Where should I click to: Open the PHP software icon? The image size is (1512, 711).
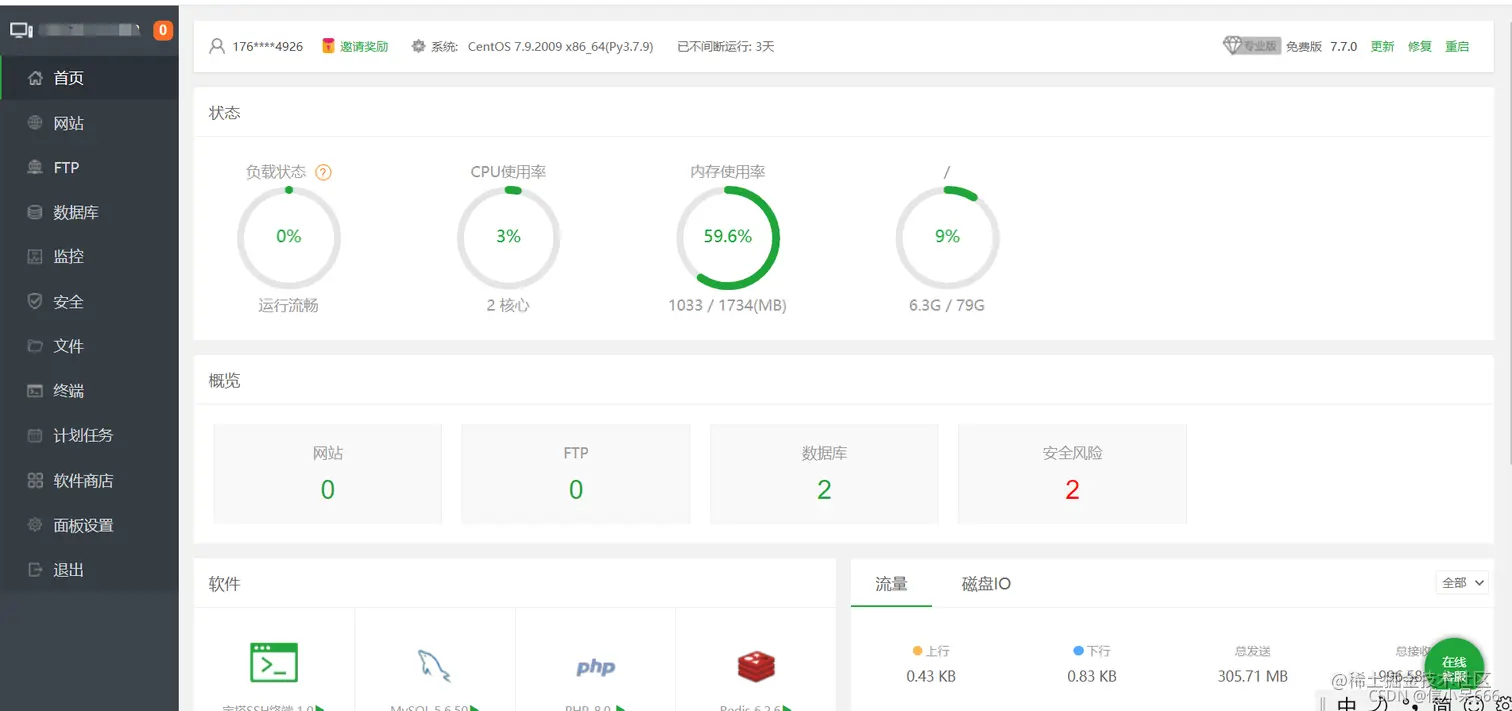point(596,667)
